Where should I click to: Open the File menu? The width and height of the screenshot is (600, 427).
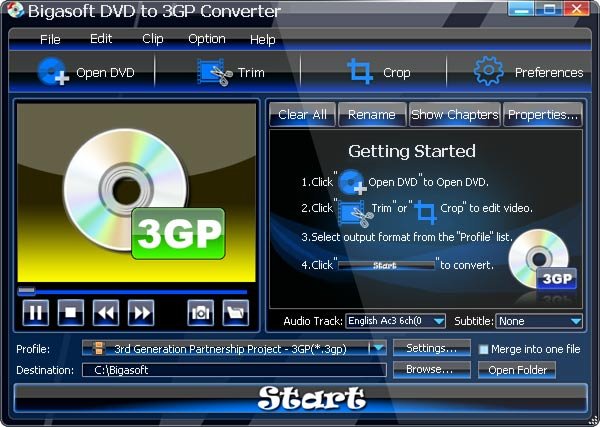50,39
